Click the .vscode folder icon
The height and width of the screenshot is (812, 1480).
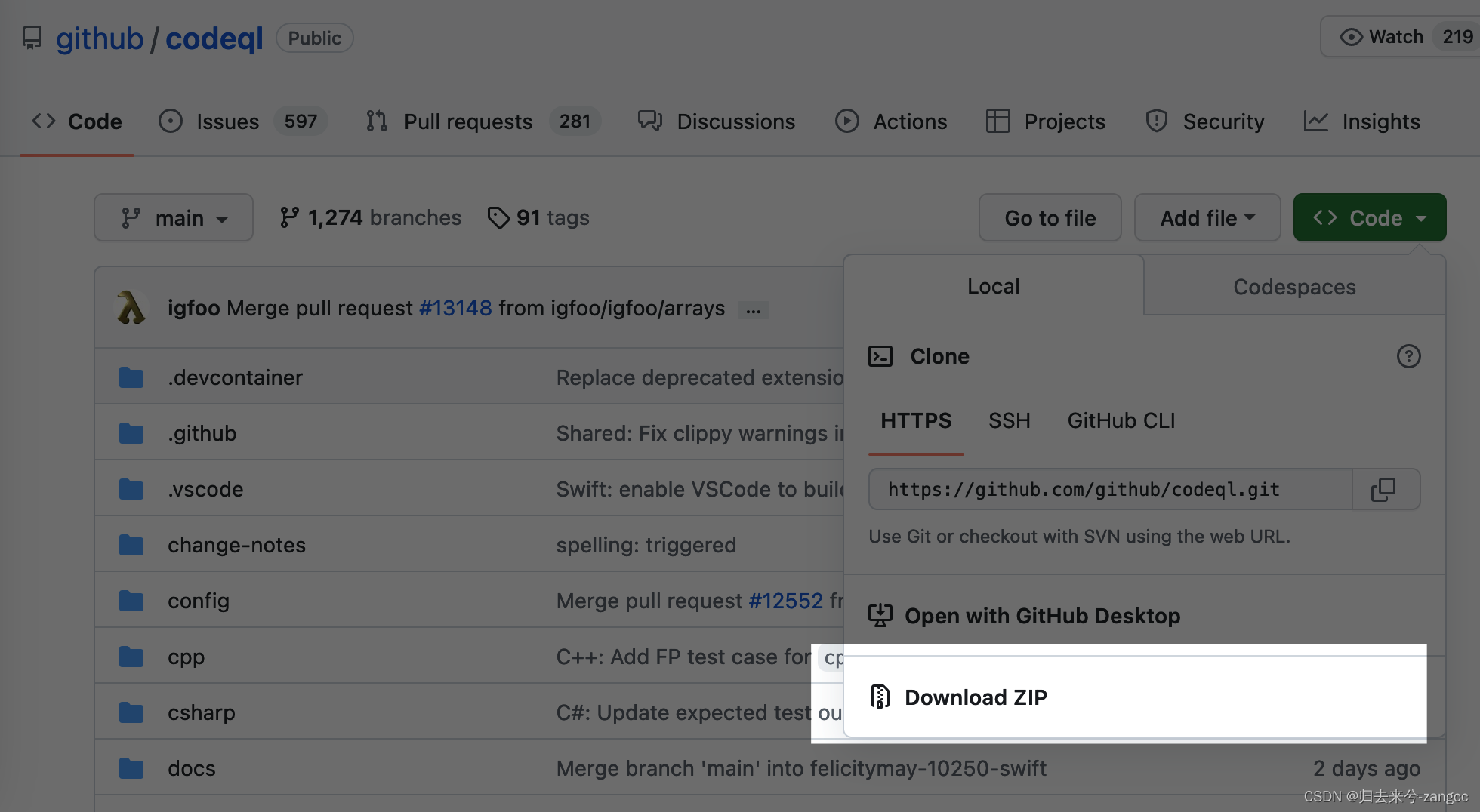(131, 489)
